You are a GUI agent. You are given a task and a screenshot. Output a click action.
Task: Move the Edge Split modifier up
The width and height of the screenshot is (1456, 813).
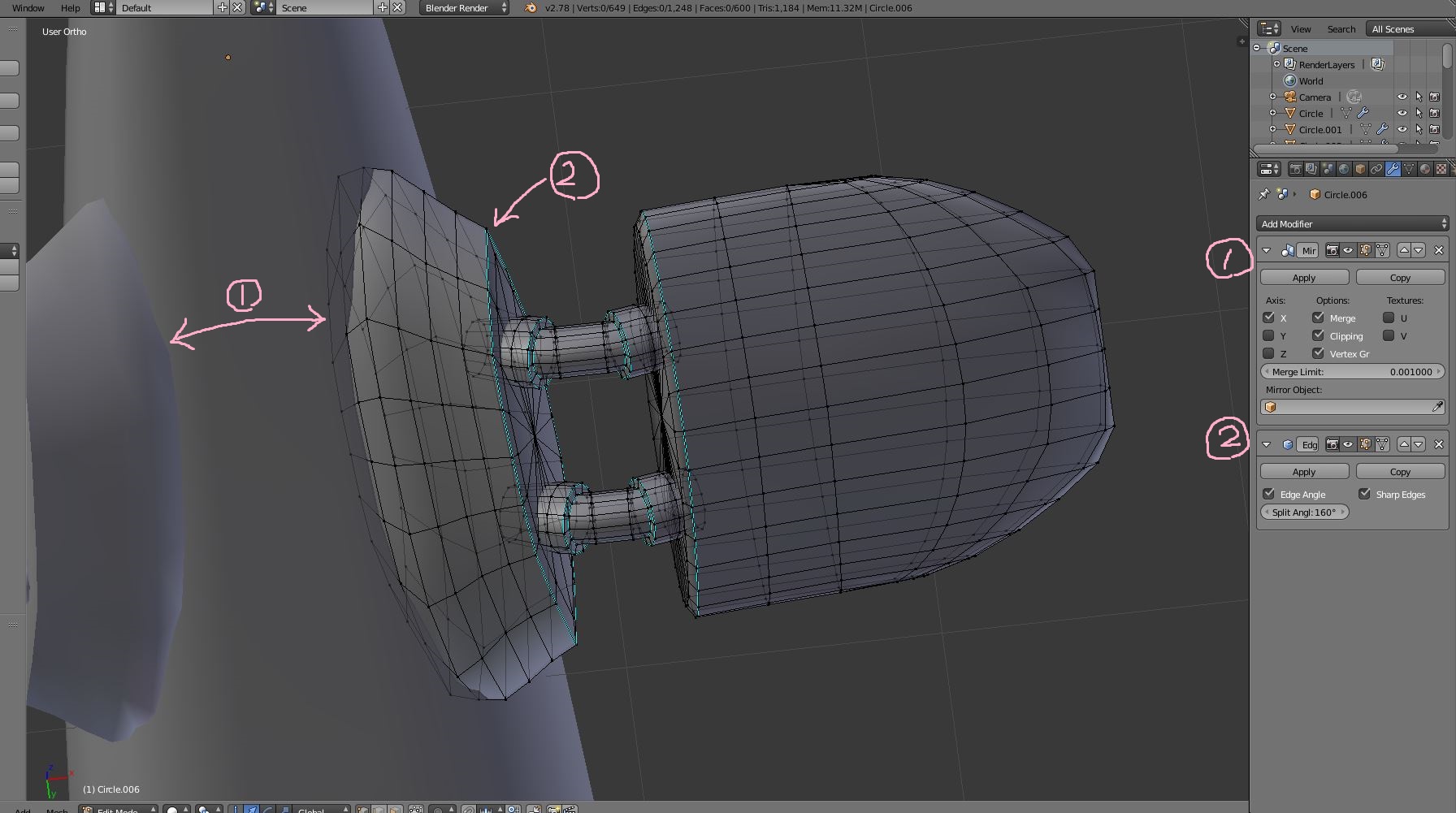click(x=1404, y=444)
